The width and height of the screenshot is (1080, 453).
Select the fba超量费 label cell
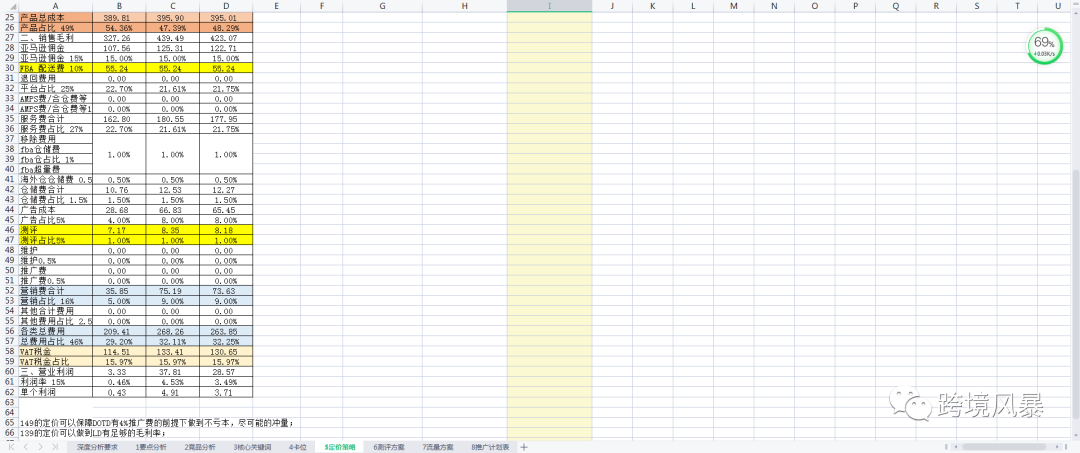(56, 169)
